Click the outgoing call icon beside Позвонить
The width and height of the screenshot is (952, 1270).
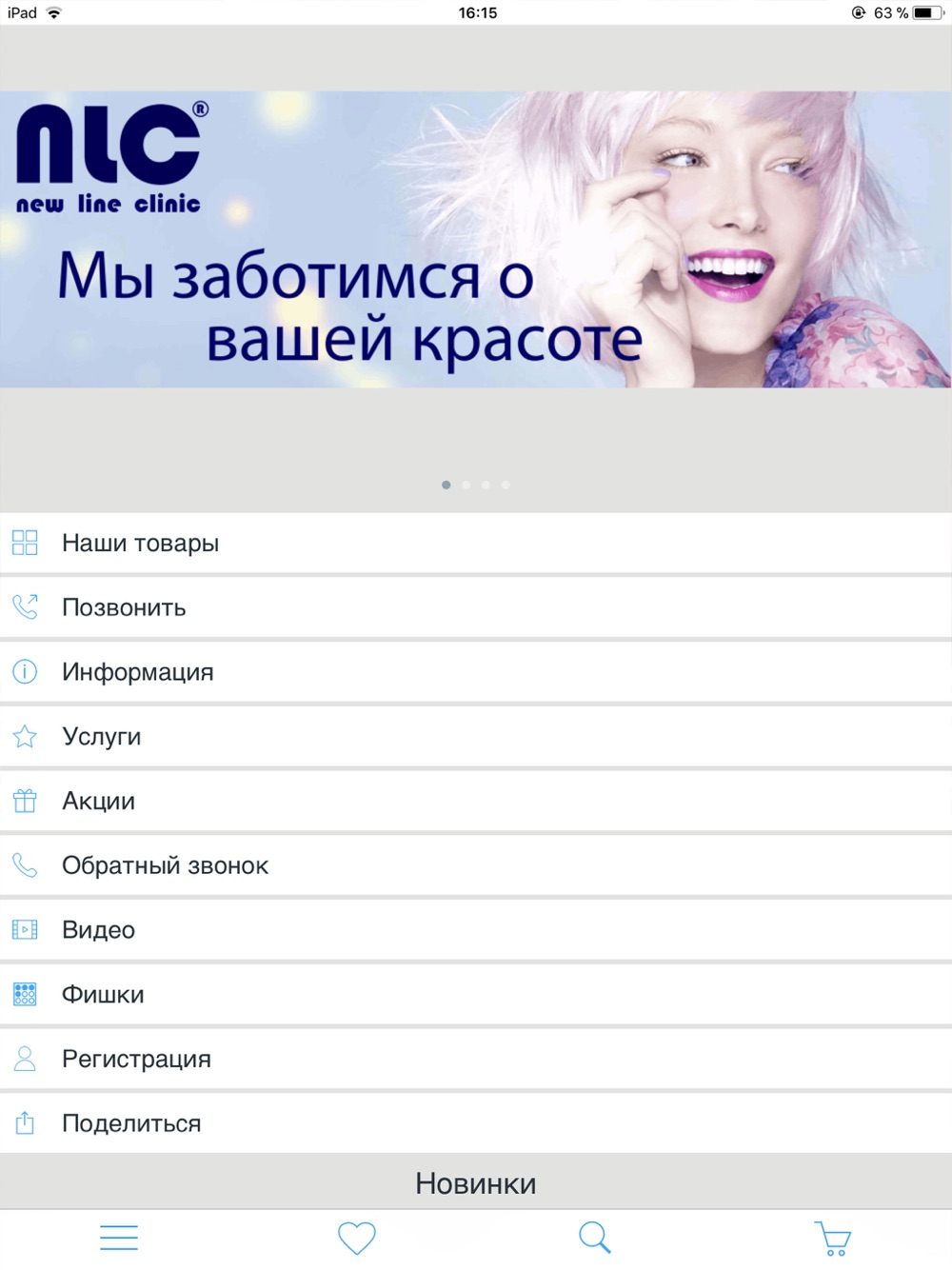click(25, 607)
